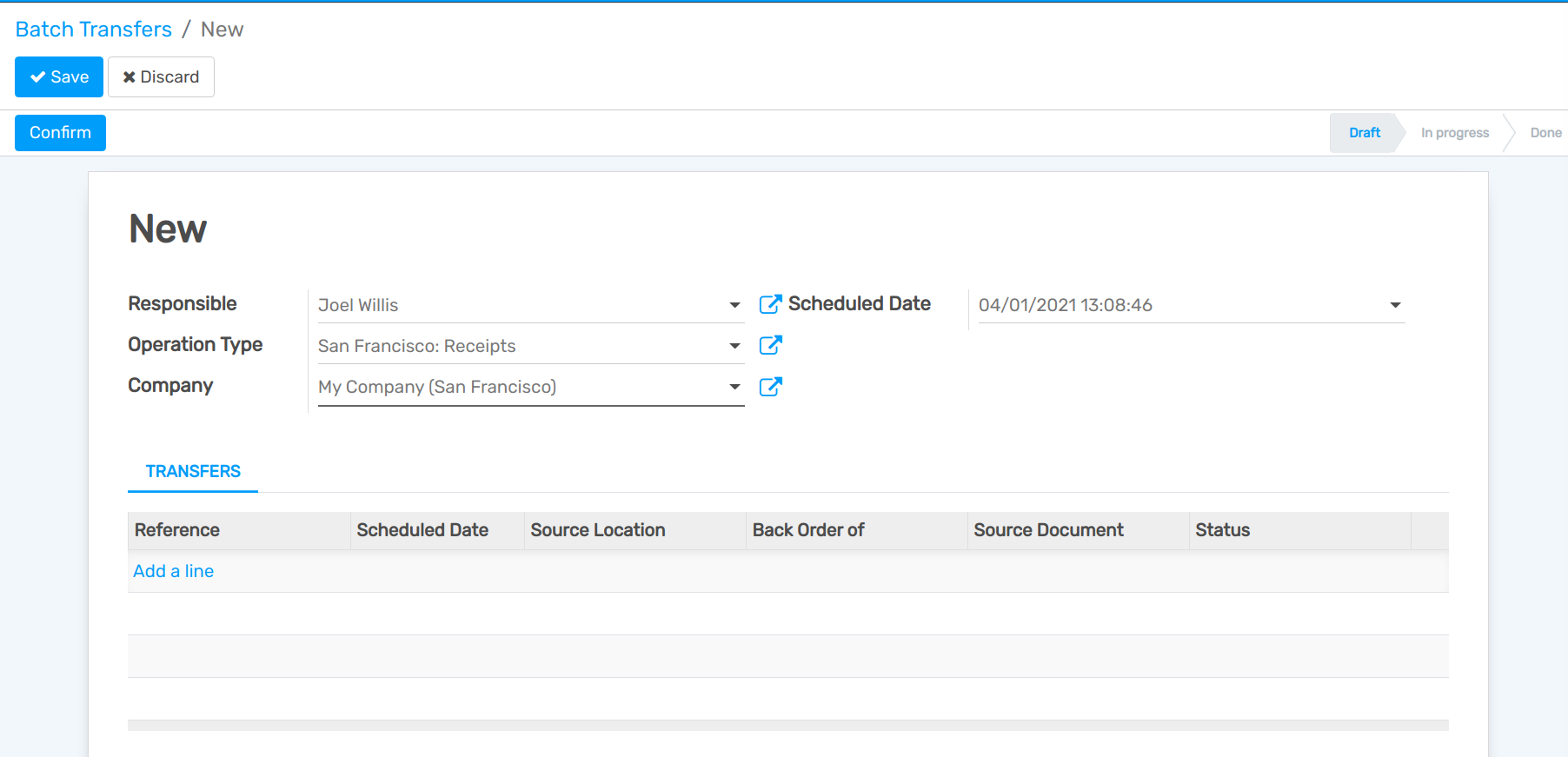Image resolution: width=1568 pixels, height=757 pixels.
Task: Discard the new batch transfer
Action: click(161, 76)
